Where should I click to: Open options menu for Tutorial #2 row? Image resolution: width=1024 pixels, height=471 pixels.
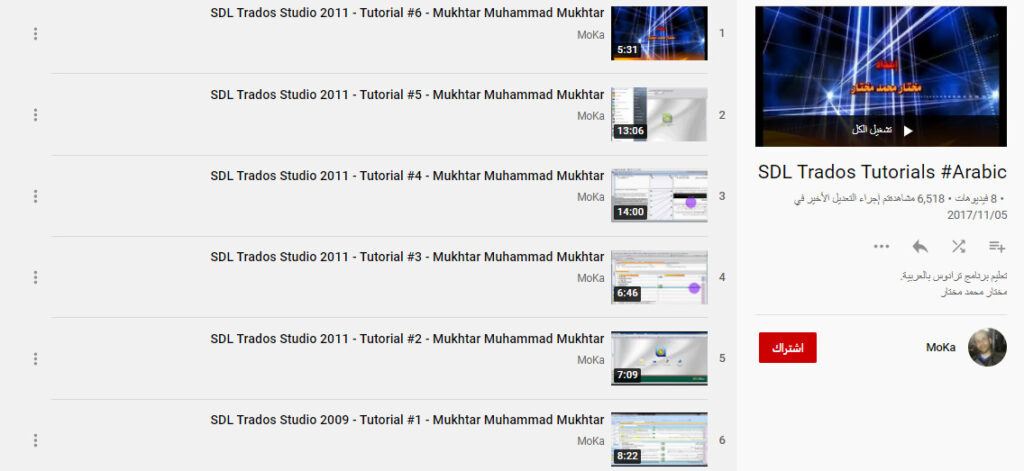point(35,359)
